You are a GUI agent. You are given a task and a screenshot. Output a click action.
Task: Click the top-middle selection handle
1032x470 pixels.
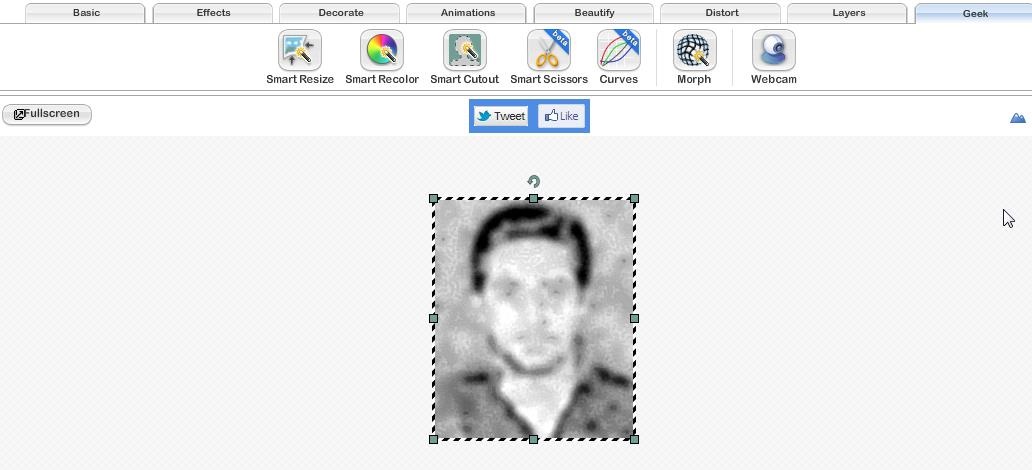pos(534,198)
